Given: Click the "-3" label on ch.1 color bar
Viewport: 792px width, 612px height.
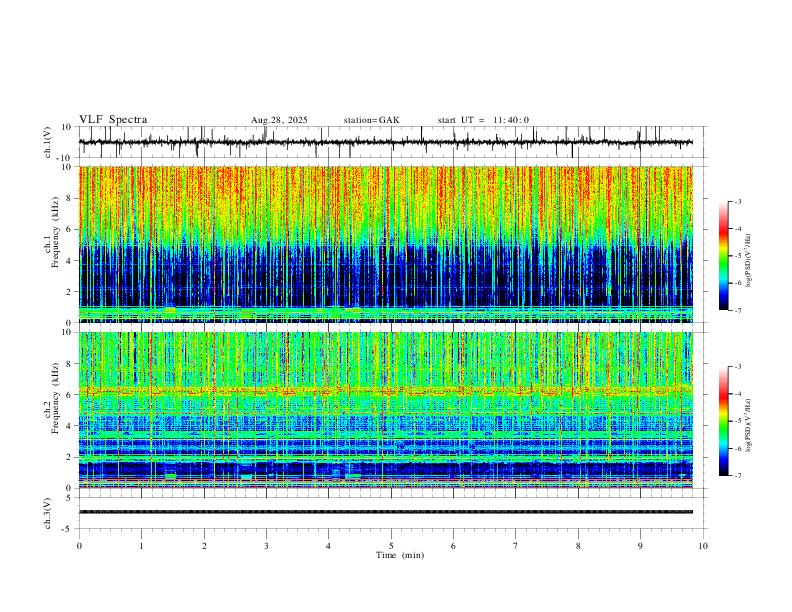Looking at the screenshot, I should tap(738, 201).
